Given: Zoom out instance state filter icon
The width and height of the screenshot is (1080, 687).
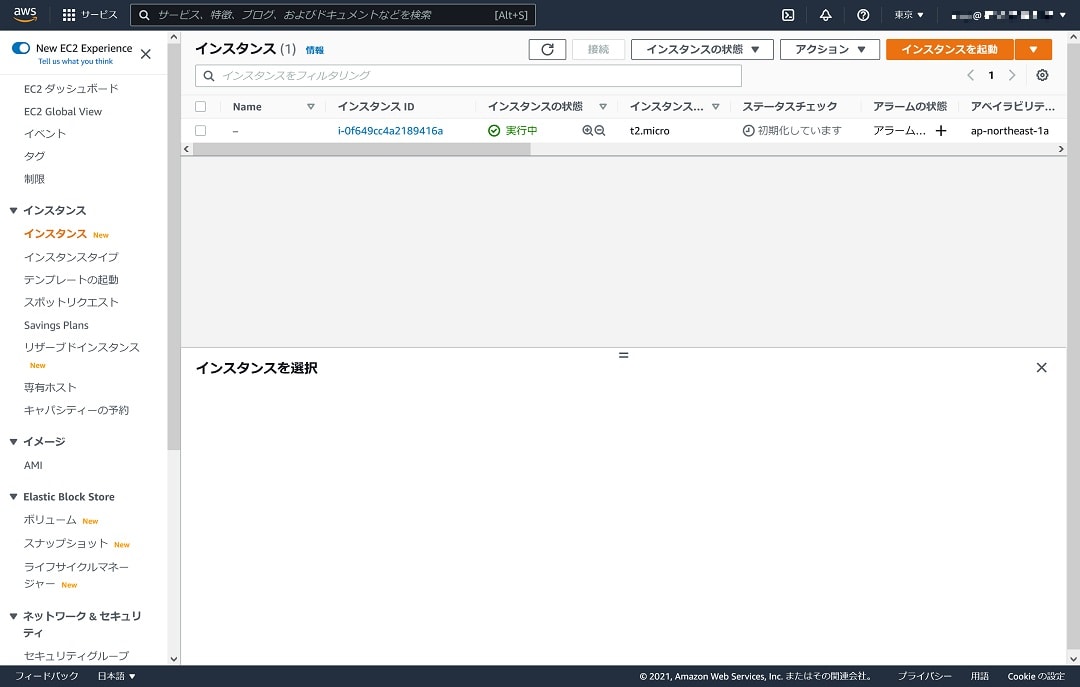Looking at the screenshot, I should click(600, 130).
